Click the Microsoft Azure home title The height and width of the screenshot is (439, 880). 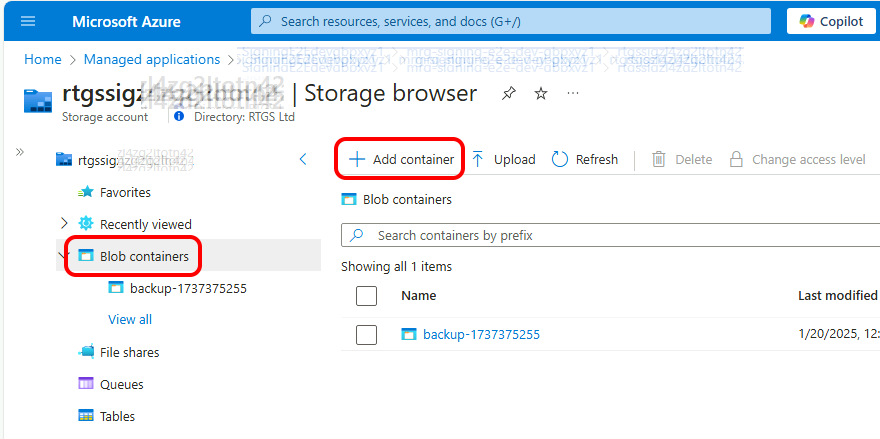click(126, 22)
